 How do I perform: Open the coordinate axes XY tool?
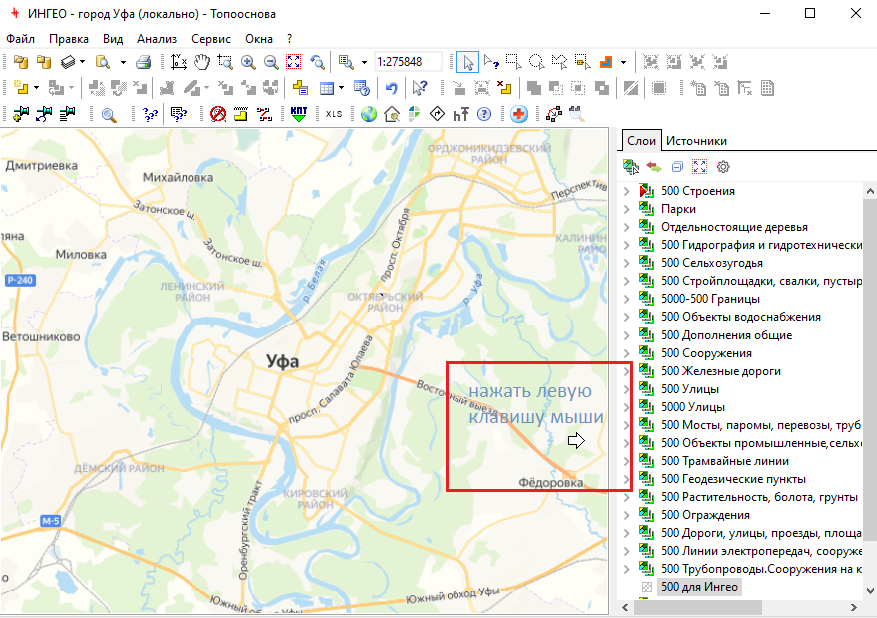pyautogui.click(x=178, y=62)
